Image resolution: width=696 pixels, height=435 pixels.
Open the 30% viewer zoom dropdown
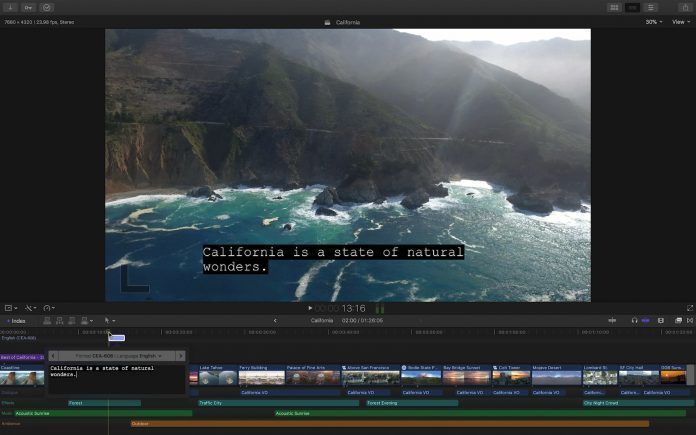(653, 22)
